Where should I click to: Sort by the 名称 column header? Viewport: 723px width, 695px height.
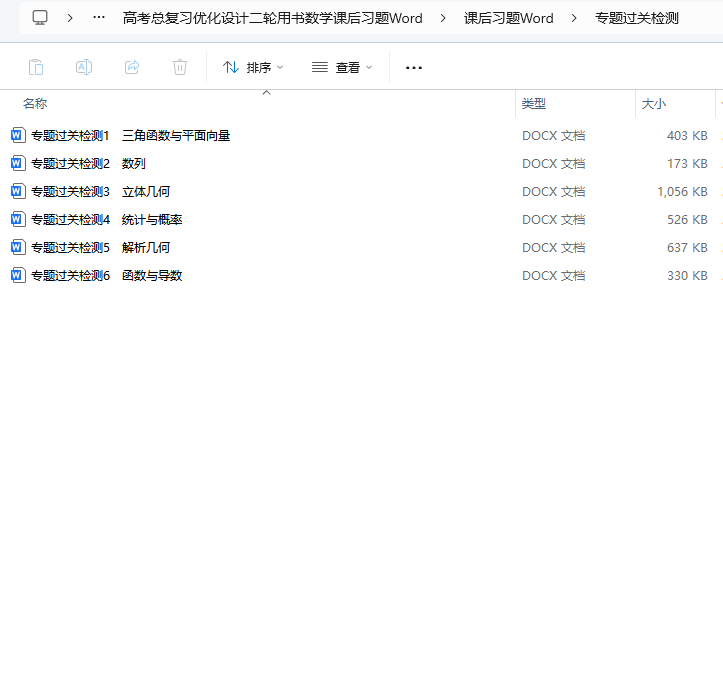pyautogui.click(x=35, y=104)
